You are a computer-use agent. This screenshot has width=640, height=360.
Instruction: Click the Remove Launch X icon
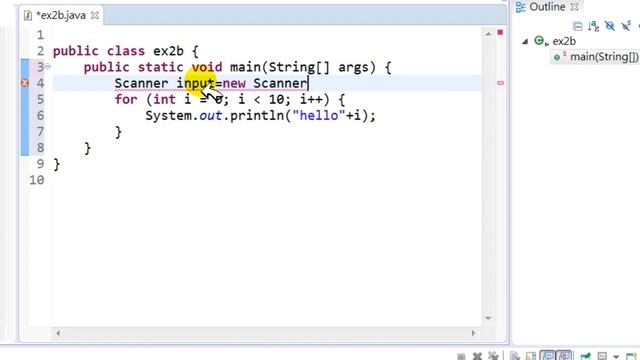coord(477,356)
